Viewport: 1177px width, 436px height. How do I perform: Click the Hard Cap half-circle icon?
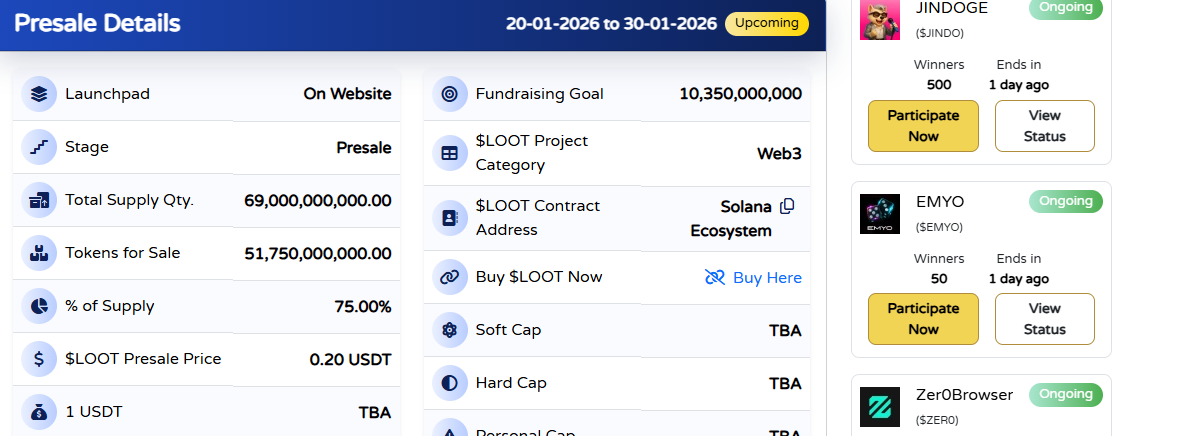point(450,383)
